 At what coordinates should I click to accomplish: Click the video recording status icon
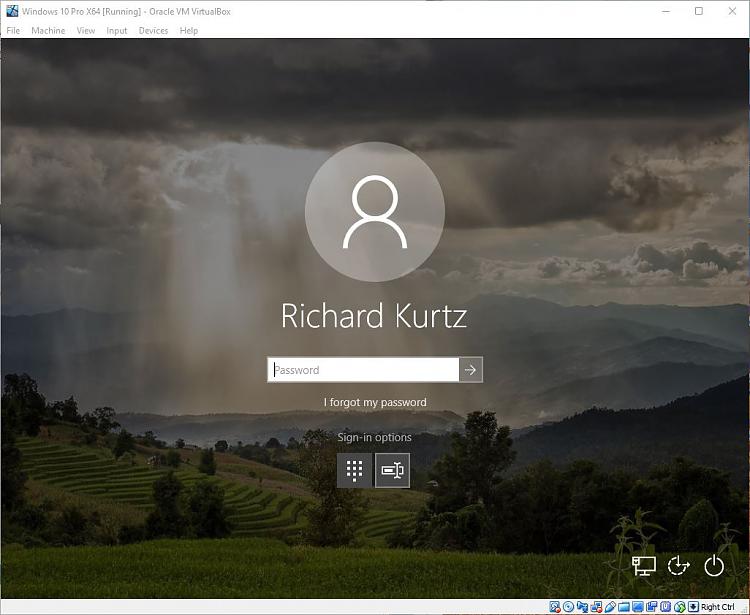click(652, 607)
